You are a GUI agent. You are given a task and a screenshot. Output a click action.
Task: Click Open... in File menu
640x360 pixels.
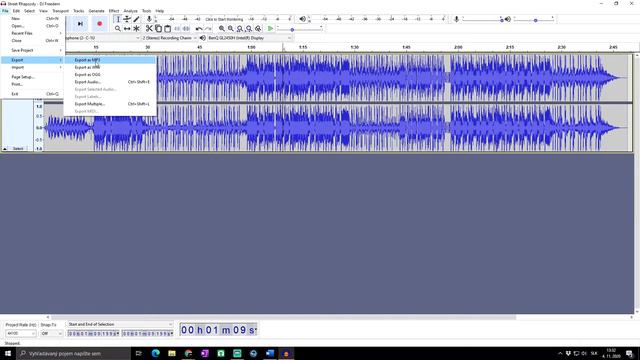click(33, 26)
